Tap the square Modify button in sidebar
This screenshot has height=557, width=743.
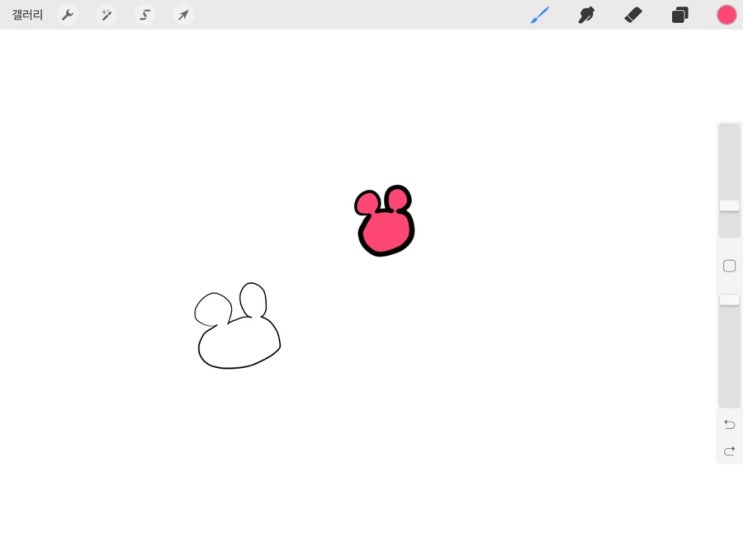[x=729, y=266]
